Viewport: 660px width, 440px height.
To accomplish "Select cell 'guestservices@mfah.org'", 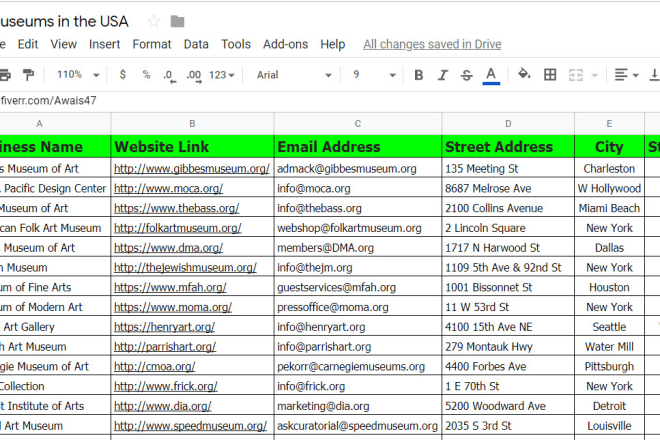I will coord(358,288).
